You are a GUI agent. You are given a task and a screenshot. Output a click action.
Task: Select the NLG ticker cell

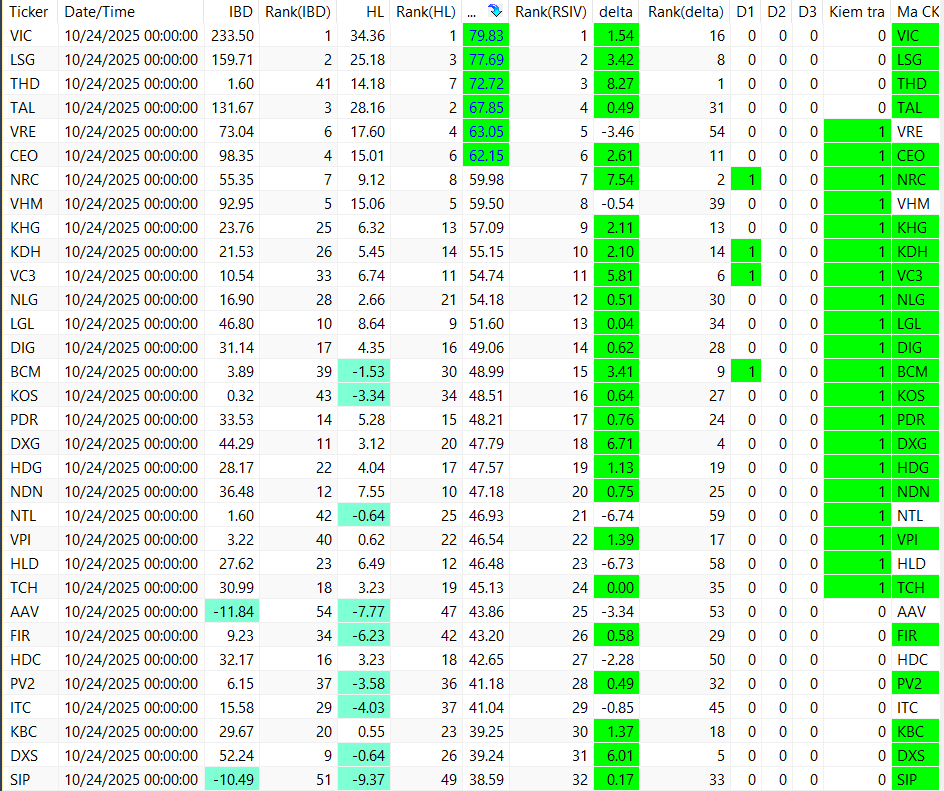tap(31, 300)
